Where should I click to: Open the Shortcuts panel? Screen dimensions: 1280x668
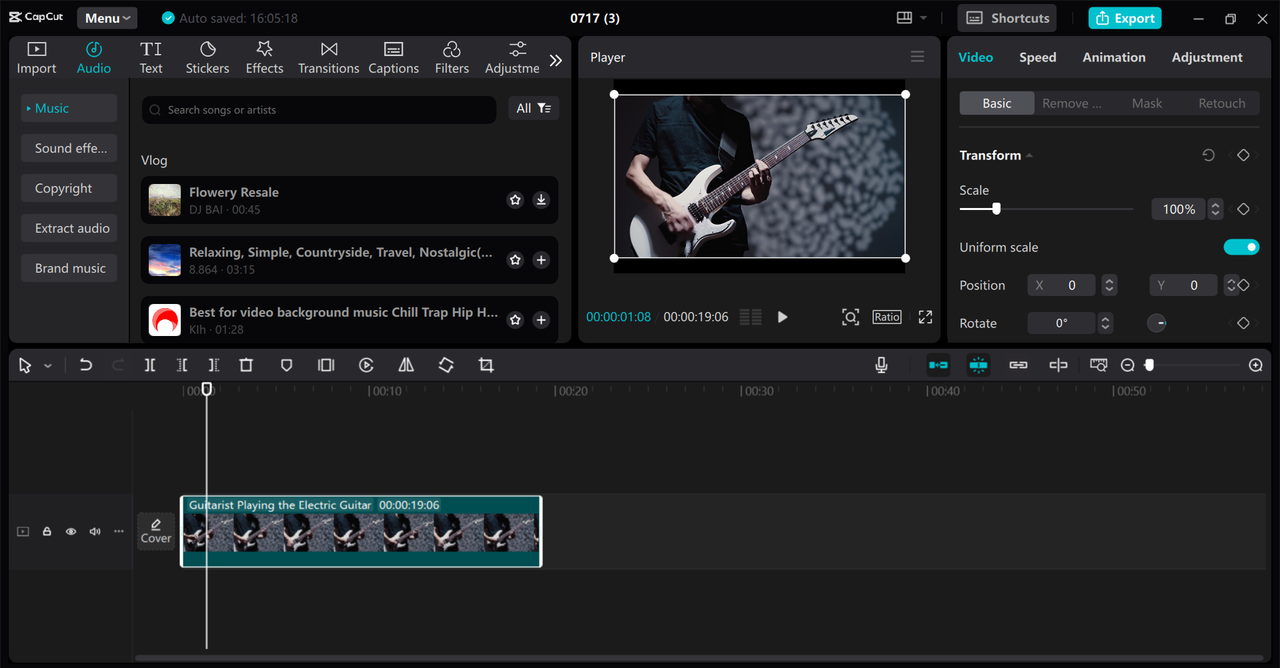click(x=1009, y=18)
